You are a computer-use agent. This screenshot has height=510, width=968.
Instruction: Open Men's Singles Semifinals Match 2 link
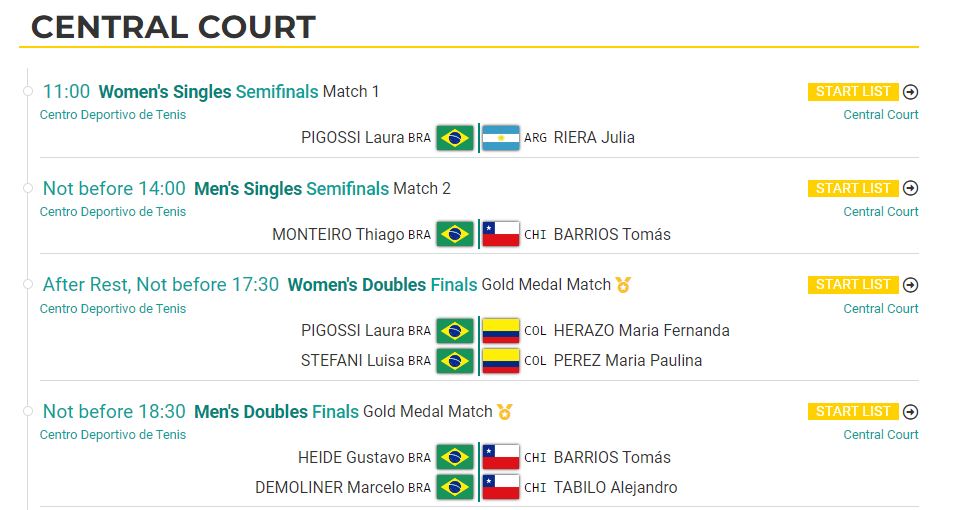click(322, 188)
